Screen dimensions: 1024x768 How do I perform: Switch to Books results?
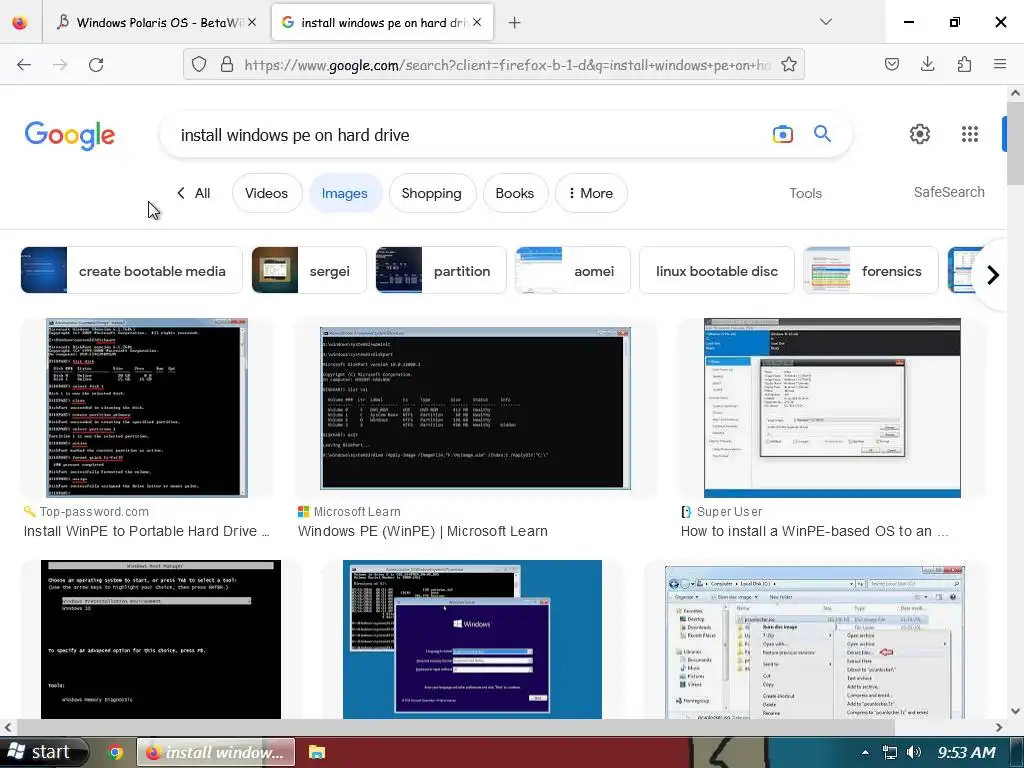coord(515,193)
